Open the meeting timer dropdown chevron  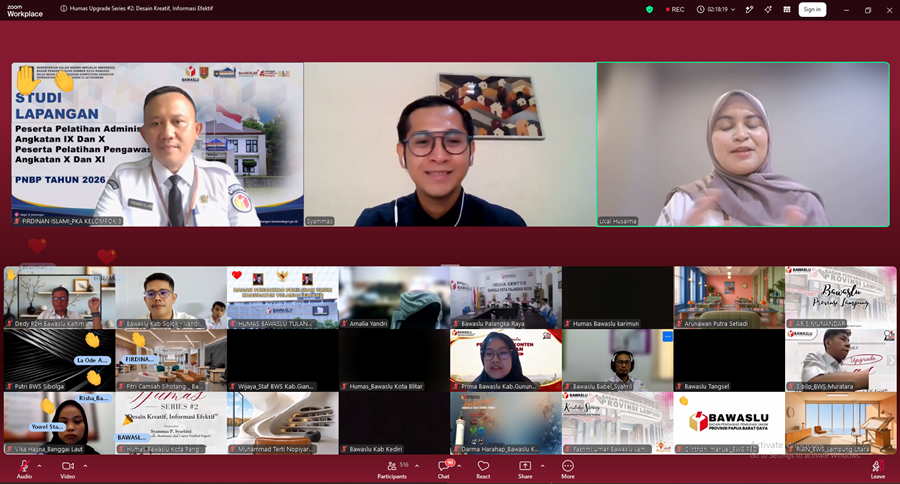(x=733, y=10)
